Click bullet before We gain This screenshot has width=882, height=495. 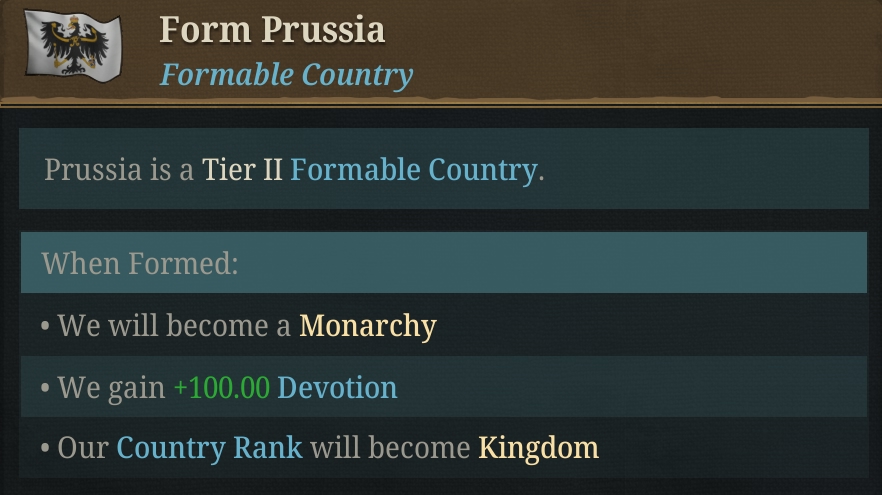[x=46, y=388]
